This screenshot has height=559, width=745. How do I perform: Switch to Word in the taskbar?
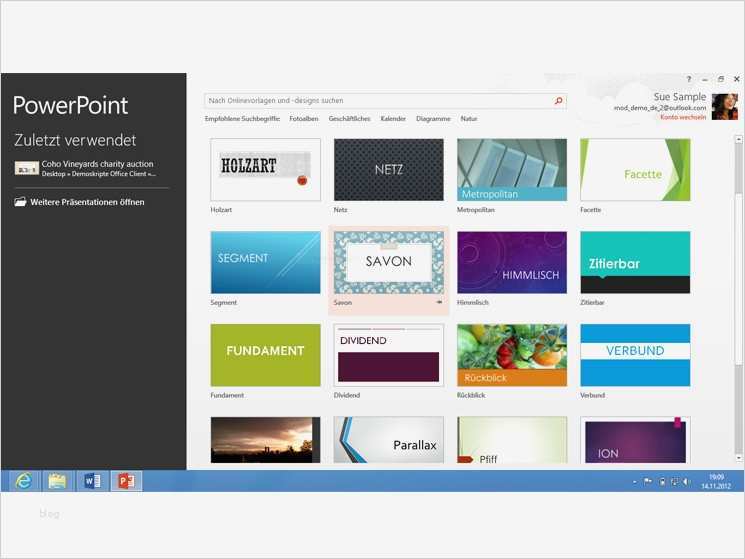pyautogui.click(x=92, y=481)
